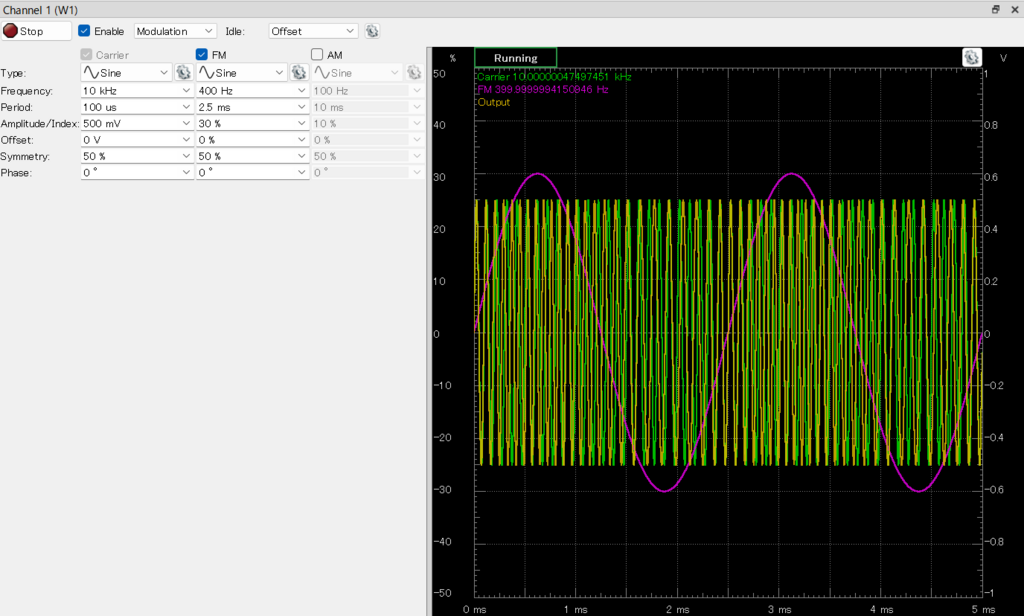
Task: Open the FM waveform type settings gear
Action: (x=298, y=73)
